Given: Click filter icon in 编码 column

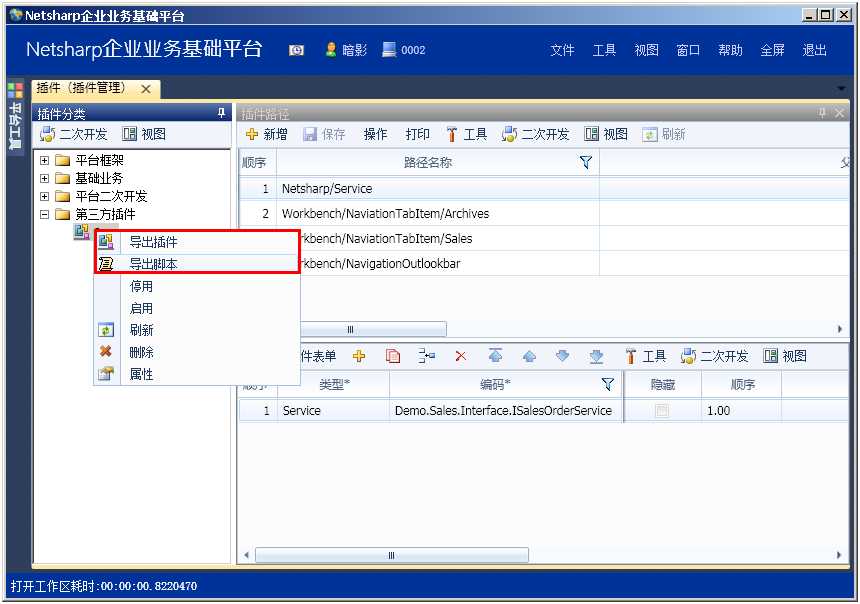Looking at the screenshot, I should [x=607, y=385].
